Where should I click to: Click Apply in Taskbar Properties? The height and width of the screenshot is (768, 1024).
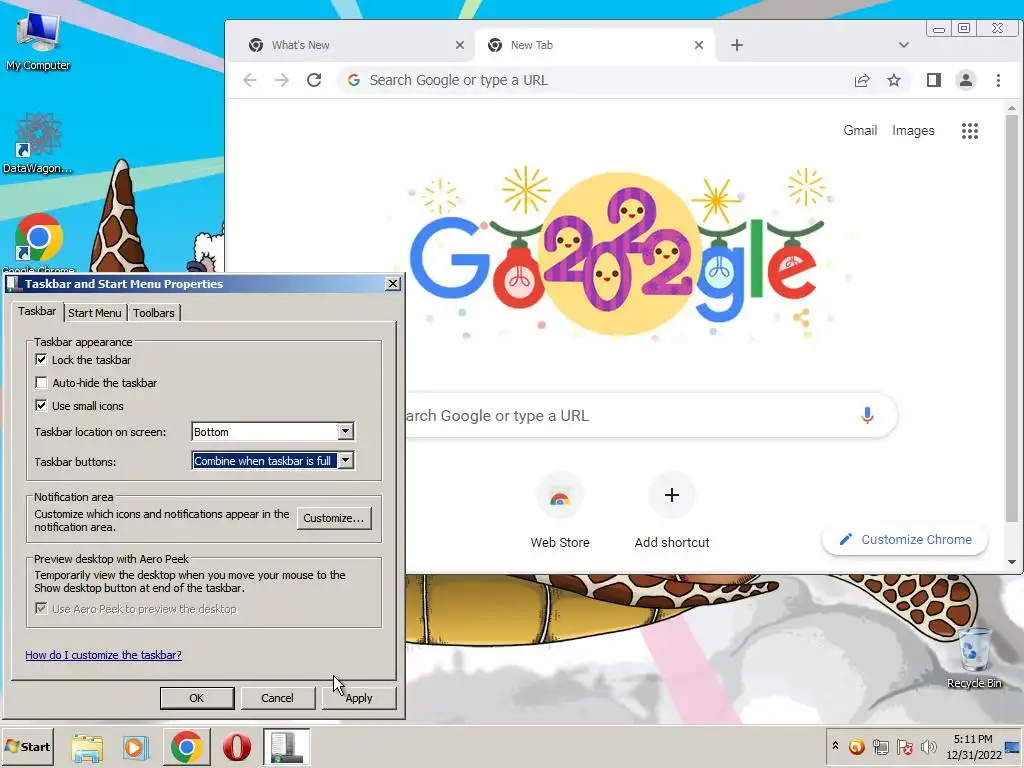(359, 698)
